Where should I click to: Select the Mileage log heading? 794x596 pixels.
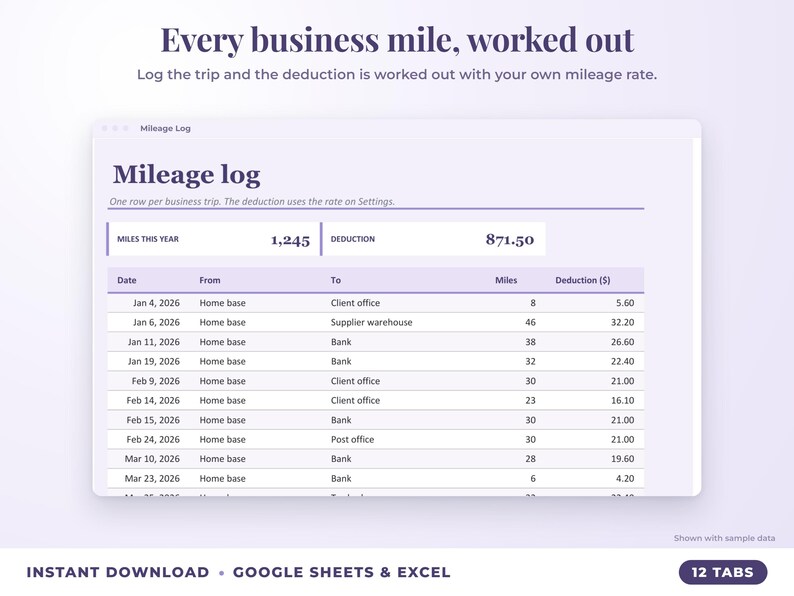click(x=186, y=175)
